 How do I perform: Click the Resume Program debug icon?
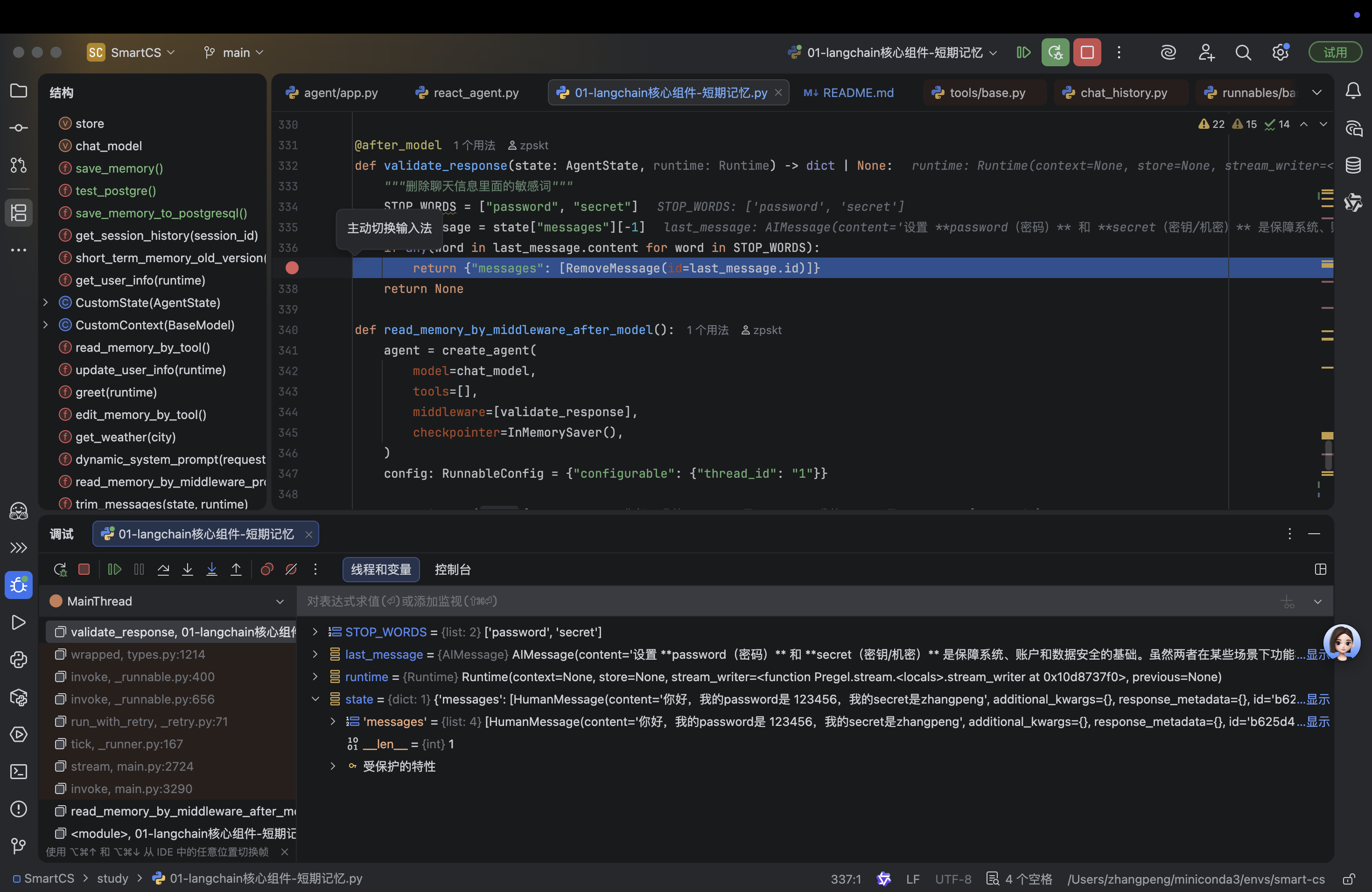(114, 569)
